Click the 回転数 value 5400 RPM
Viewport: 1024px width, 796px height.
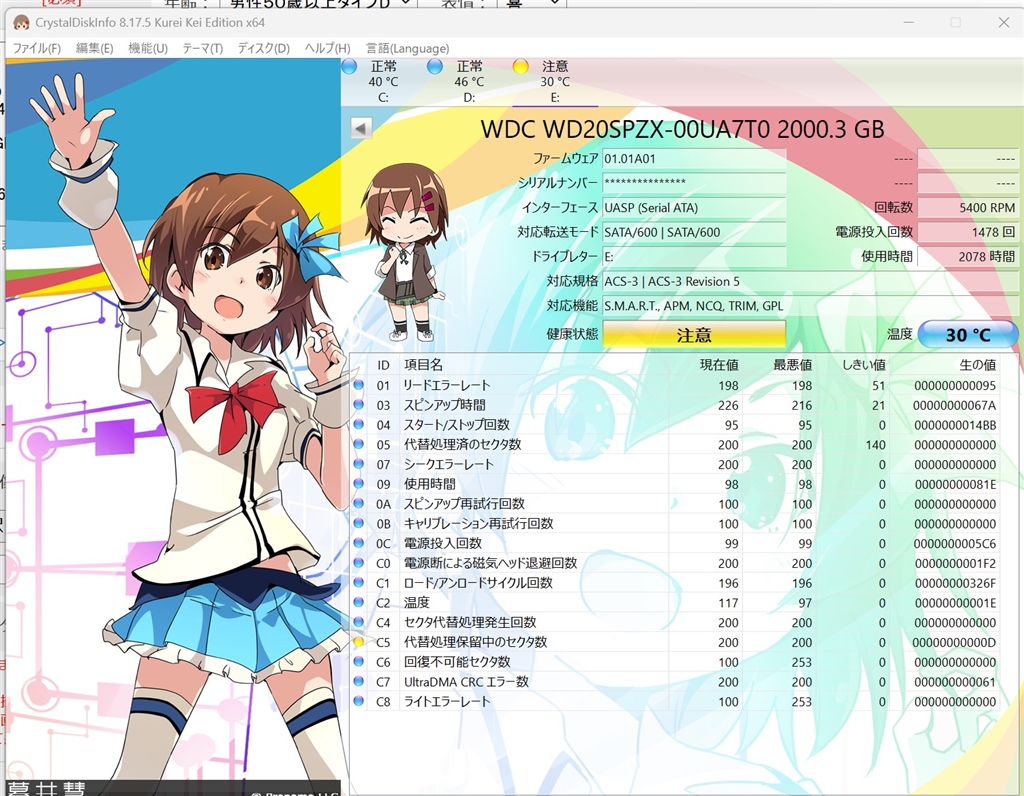point(968,208)
